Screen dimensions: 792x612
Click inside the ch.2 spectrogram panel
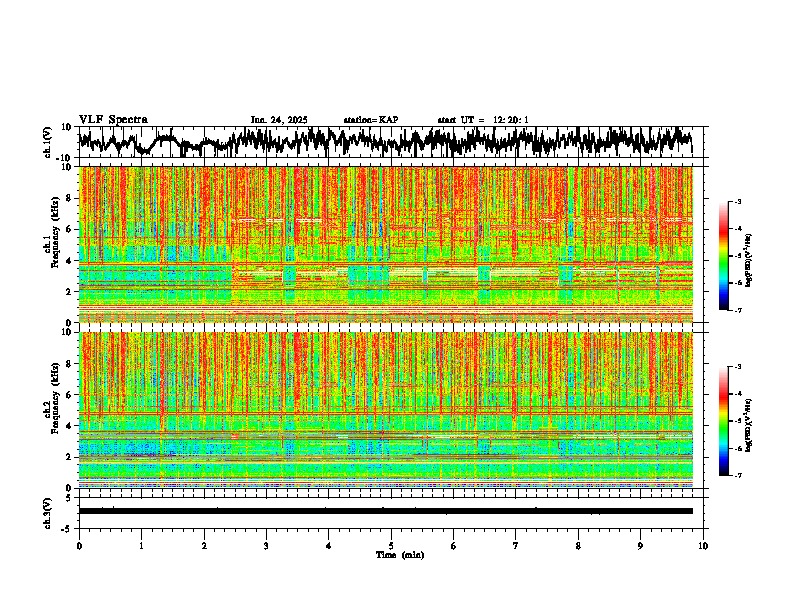pyautogui.click(x=386, y=410)
